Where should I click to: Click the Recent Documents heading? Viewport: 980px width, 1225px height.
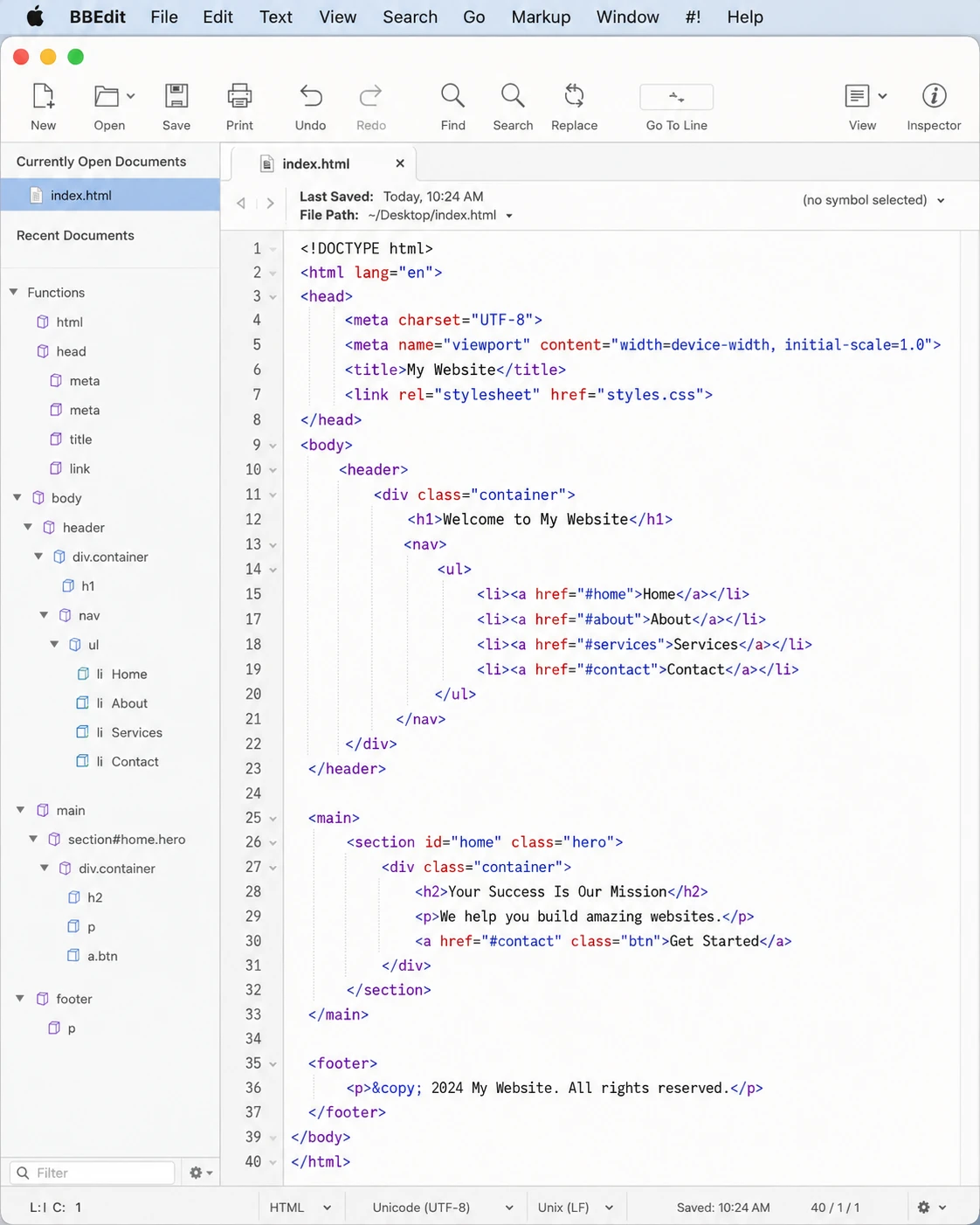[75, 235]
